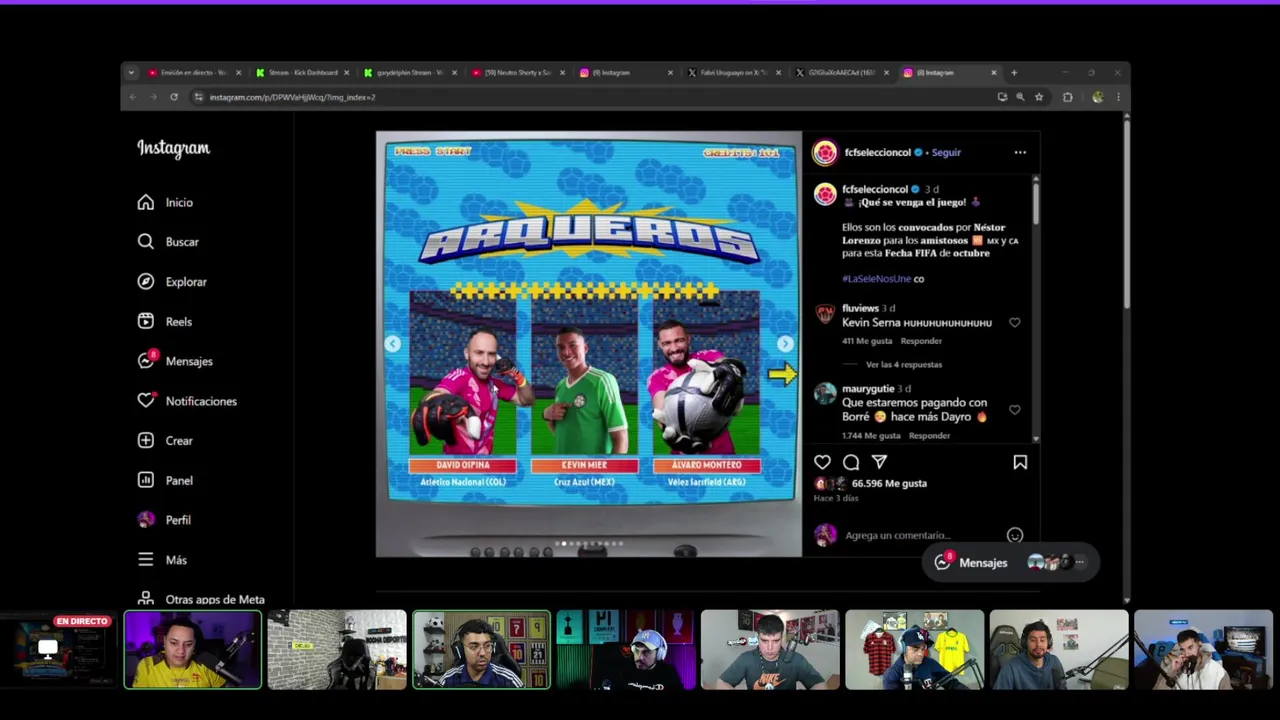Open a new browser tab
Viewport: 1280px width, 720px height.
1014,72
